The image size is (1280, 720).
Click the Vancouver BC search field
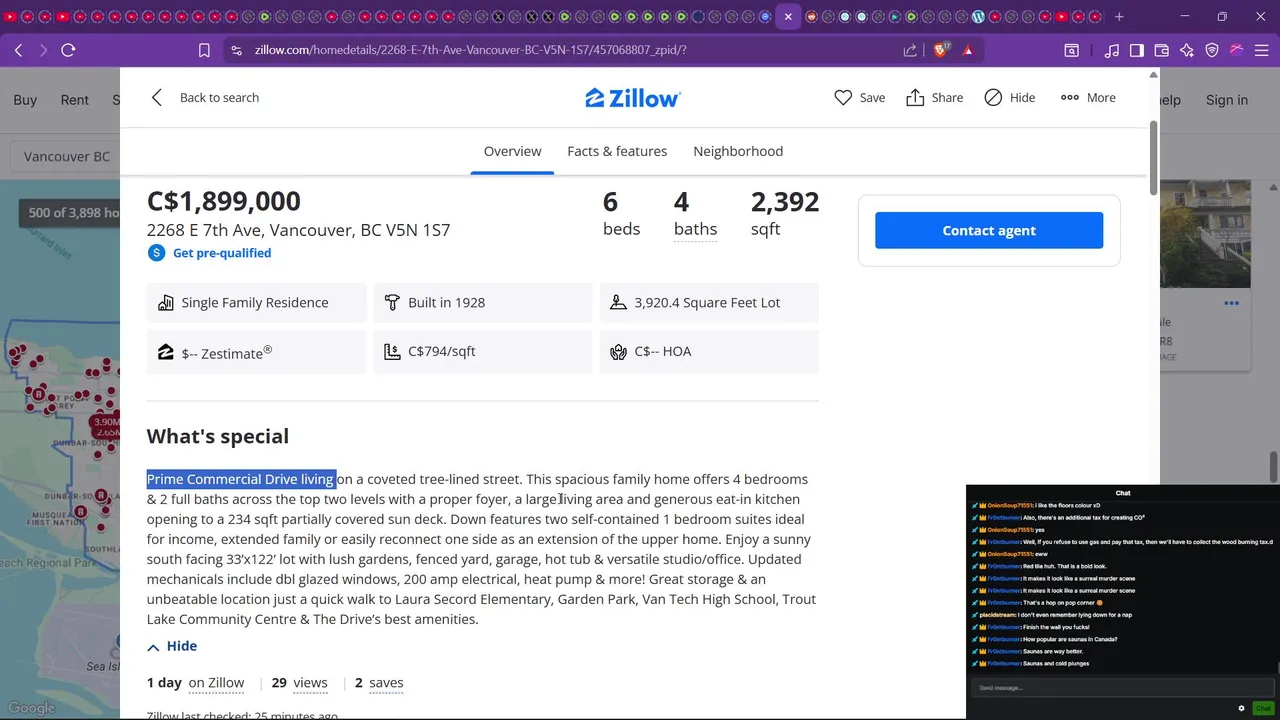coord(66,157)
